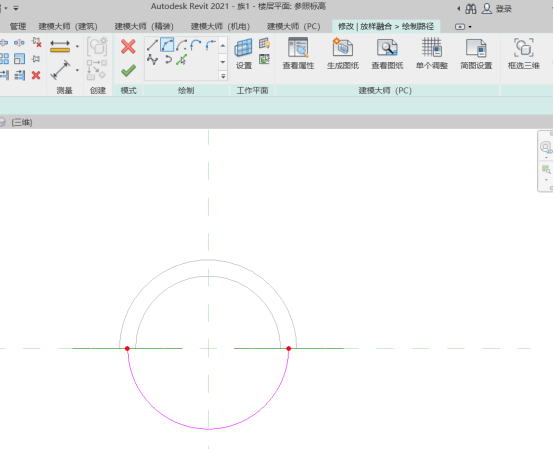Click the red Delete X icon
The height and width of the screenshot is (449, 554).
[36, 75]
